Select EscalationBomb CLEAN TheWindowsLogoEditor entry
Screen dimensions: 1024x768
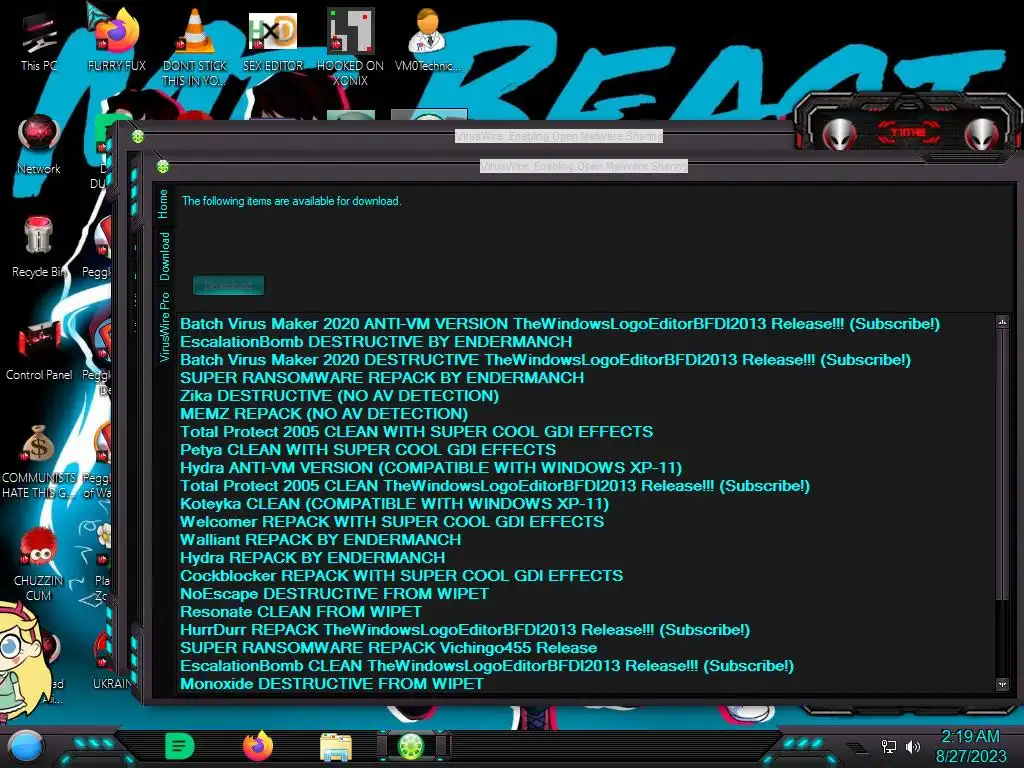[x=487, y=666]
